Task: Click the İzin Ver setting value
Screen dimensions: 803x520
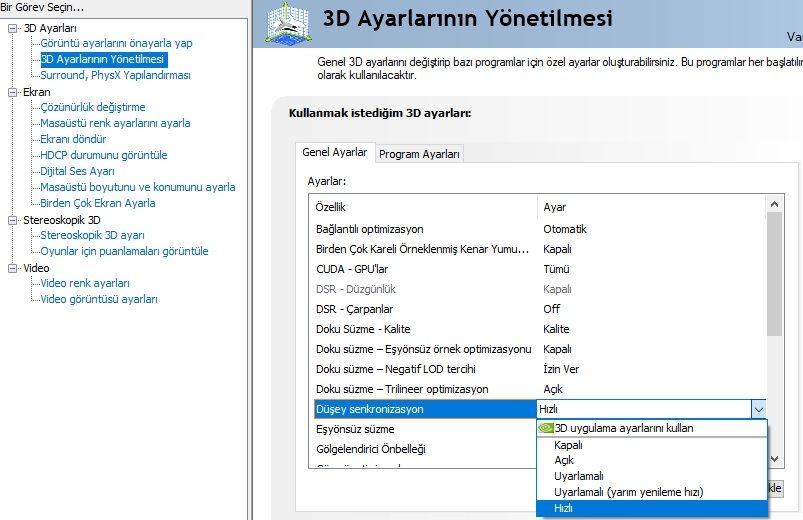Action: (561, 369)
